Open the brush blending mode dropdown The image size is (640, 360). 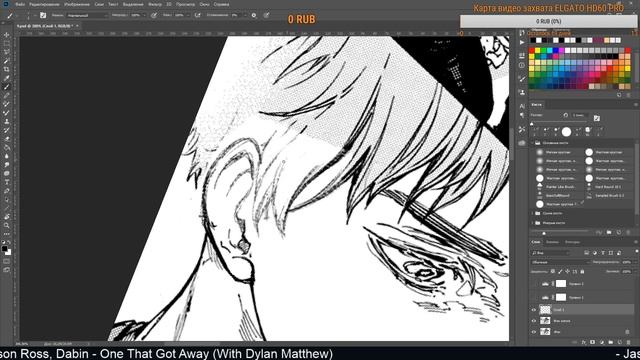(x=87, y=15)
